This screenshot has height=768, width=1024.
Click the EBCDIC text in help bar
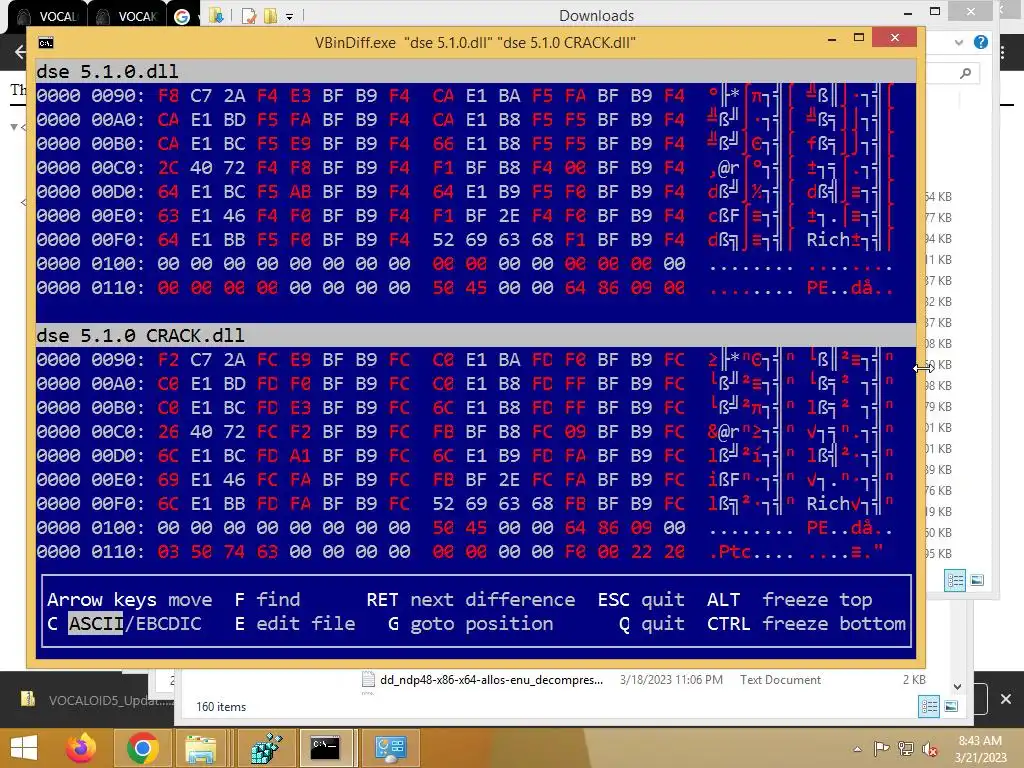tap(168, 624)
